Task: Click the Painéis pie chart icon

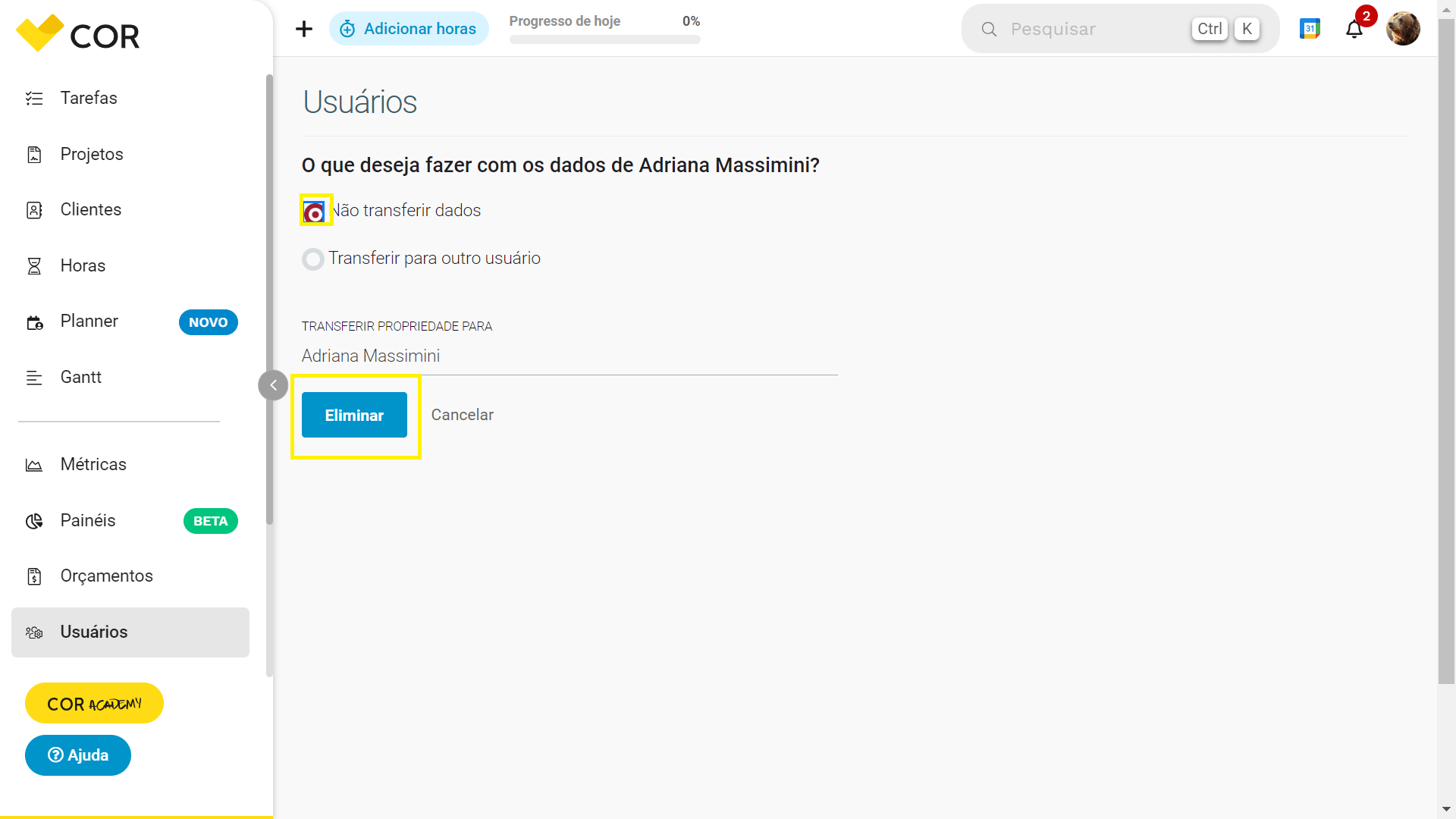Action: pyautogui.click(x=34, y=521)
